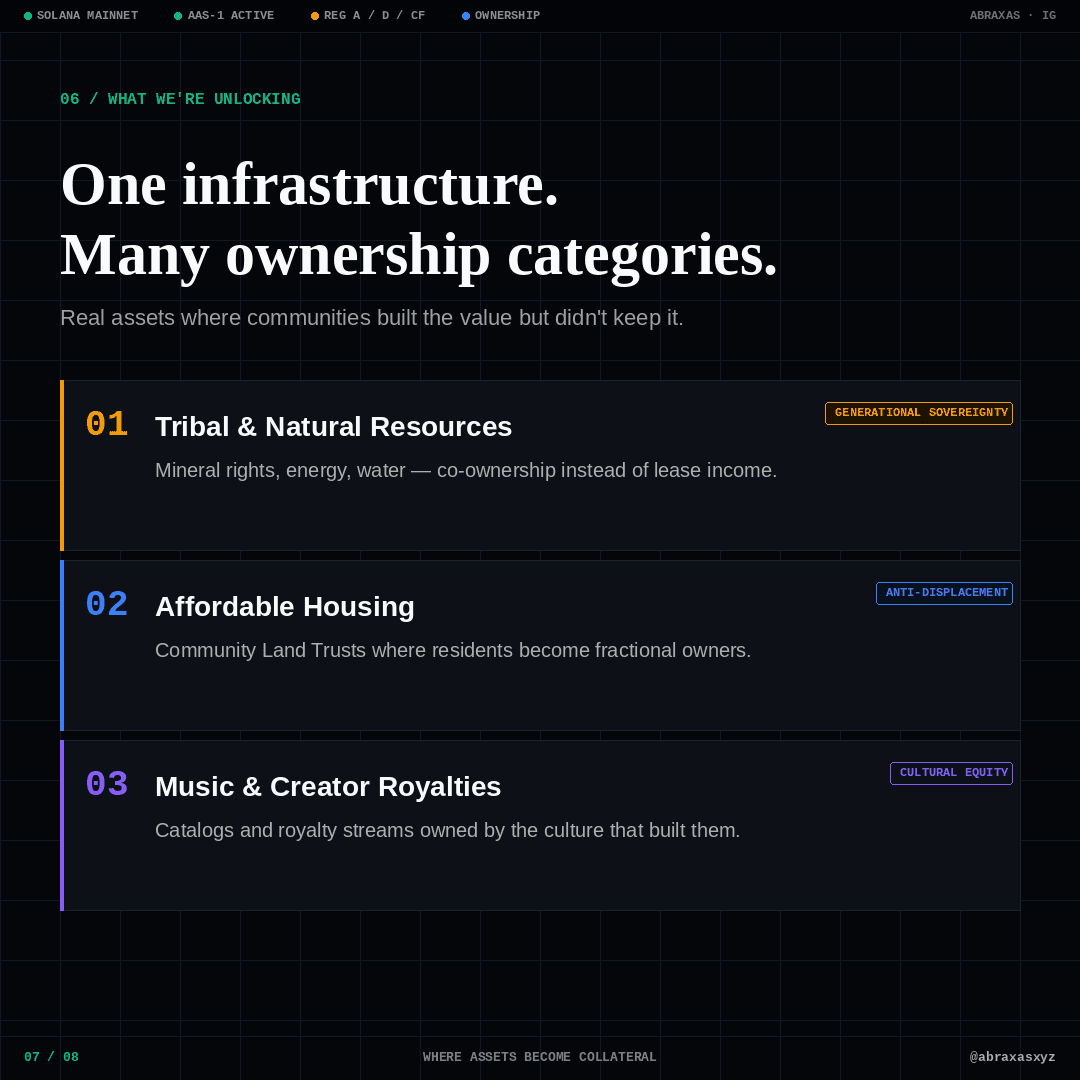Click the ANTI-DISPLACEMENT badge
This screenshot has width=1080, height=1080.
pyautogui.click(x=944, y=593)
